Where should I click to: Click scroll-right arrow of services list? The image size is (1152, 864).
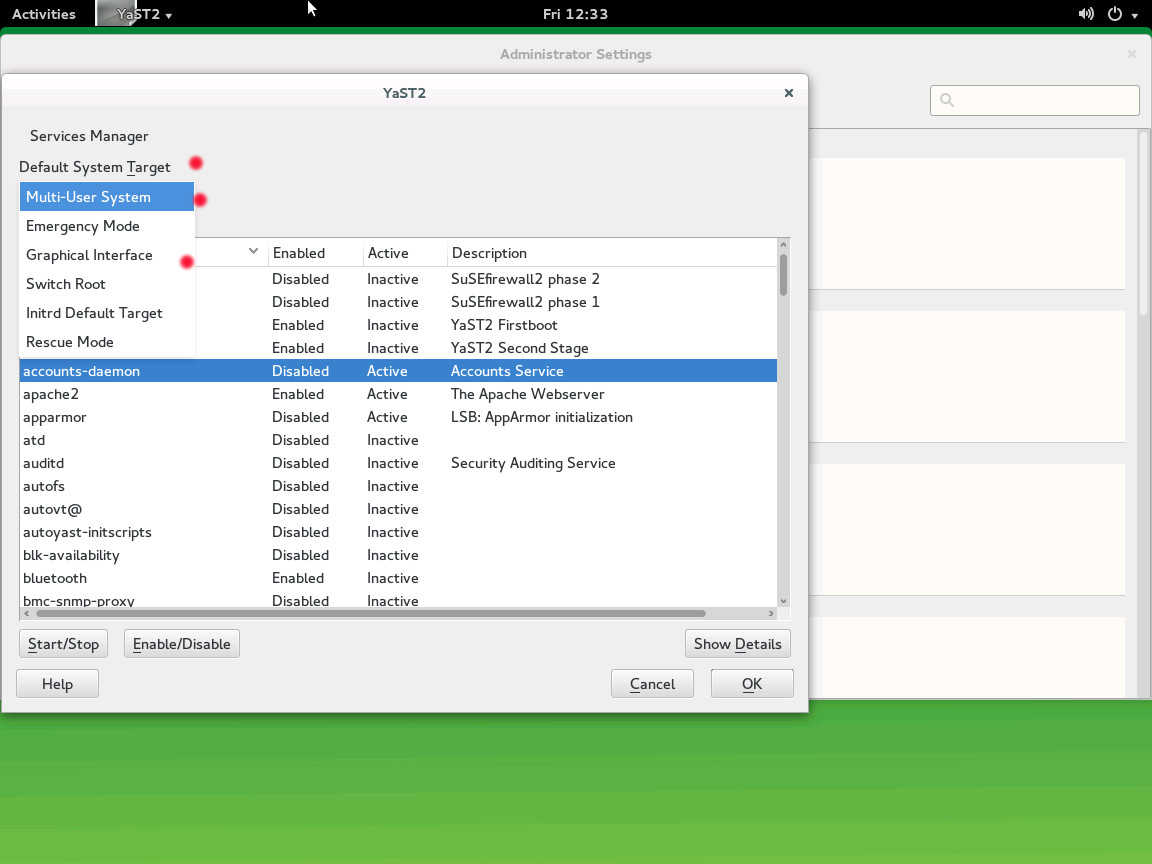pos(771,613)
